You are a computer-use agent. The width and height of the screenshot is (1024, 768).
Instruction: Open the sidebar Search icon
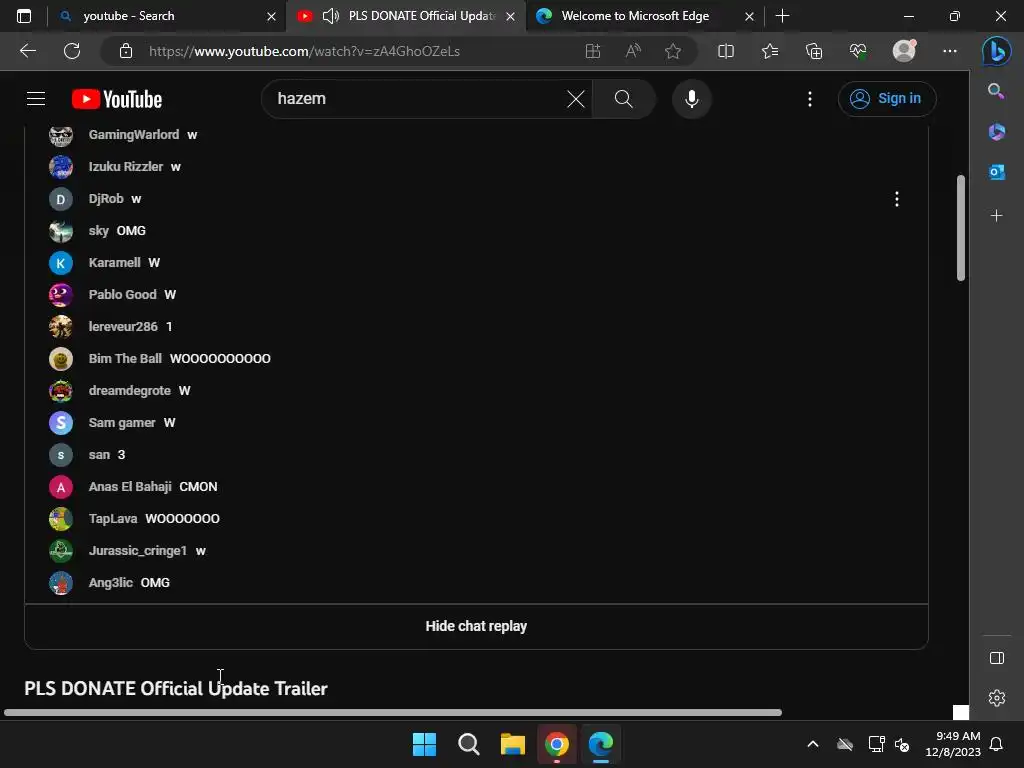pyautogui.click(x=996, y=91)
